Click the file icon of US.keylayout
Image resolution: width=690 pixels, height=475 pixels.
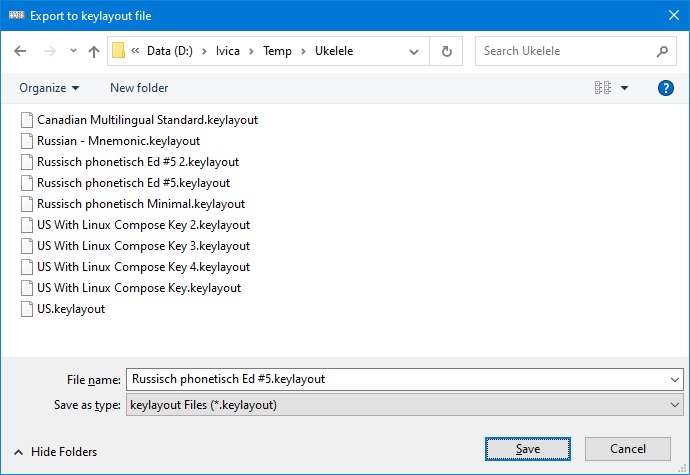[x=27, y=309]
